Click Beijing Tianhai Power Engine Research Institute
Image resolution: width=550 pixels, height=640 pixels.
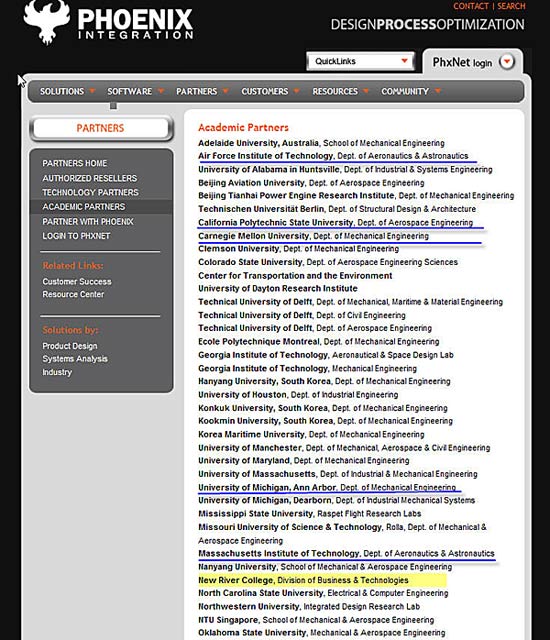coord(356,196)
